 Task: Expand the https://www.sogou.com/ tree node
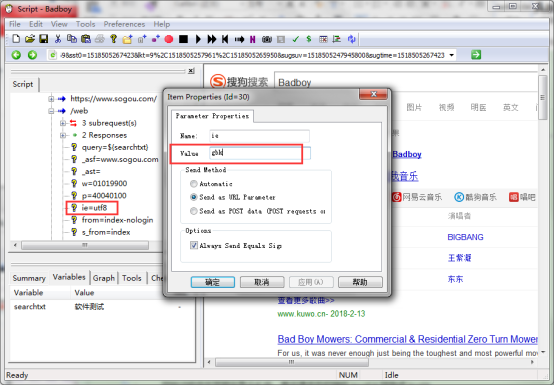51,99
